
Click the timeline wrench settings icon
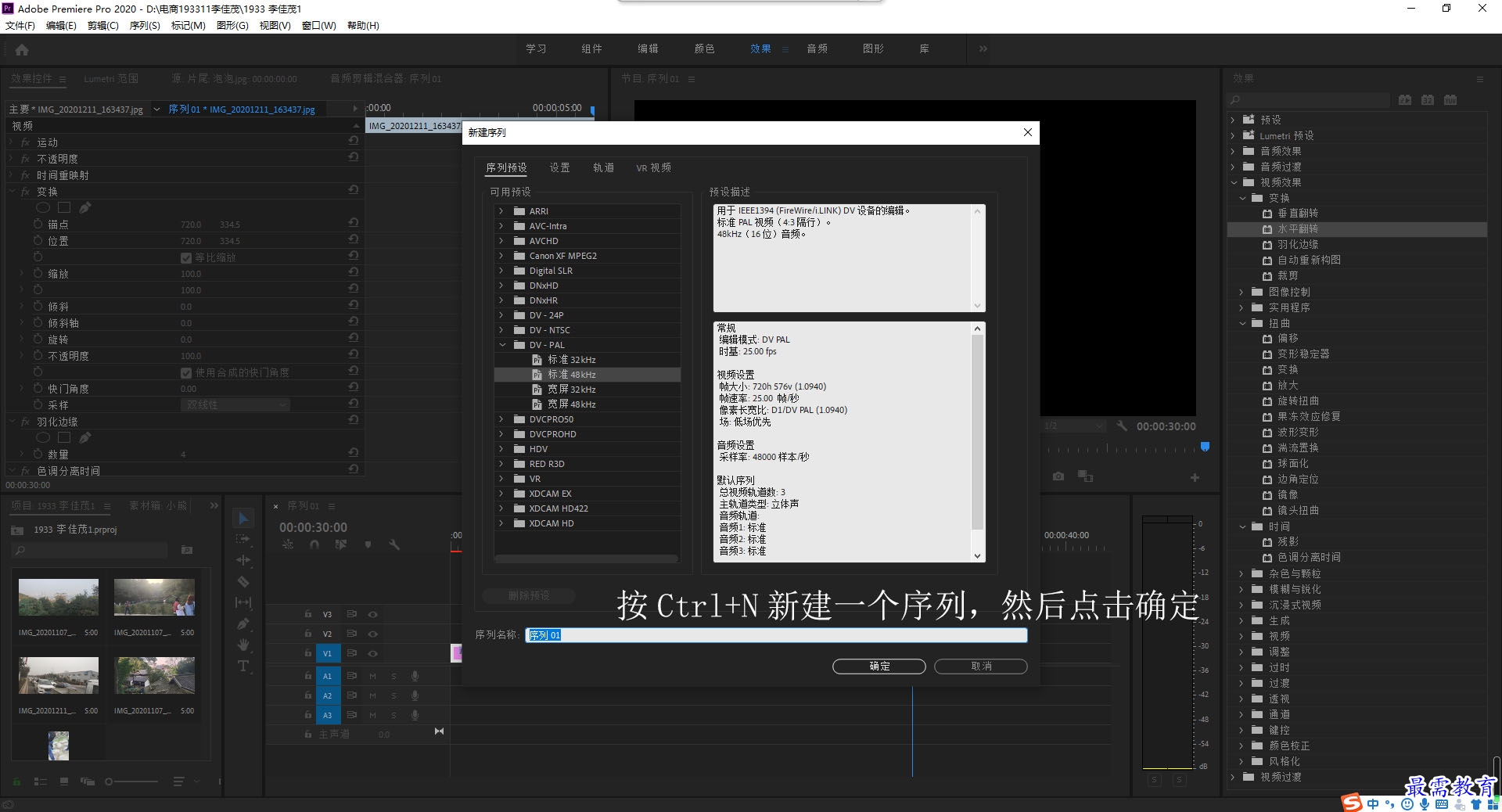pos(394,544)
